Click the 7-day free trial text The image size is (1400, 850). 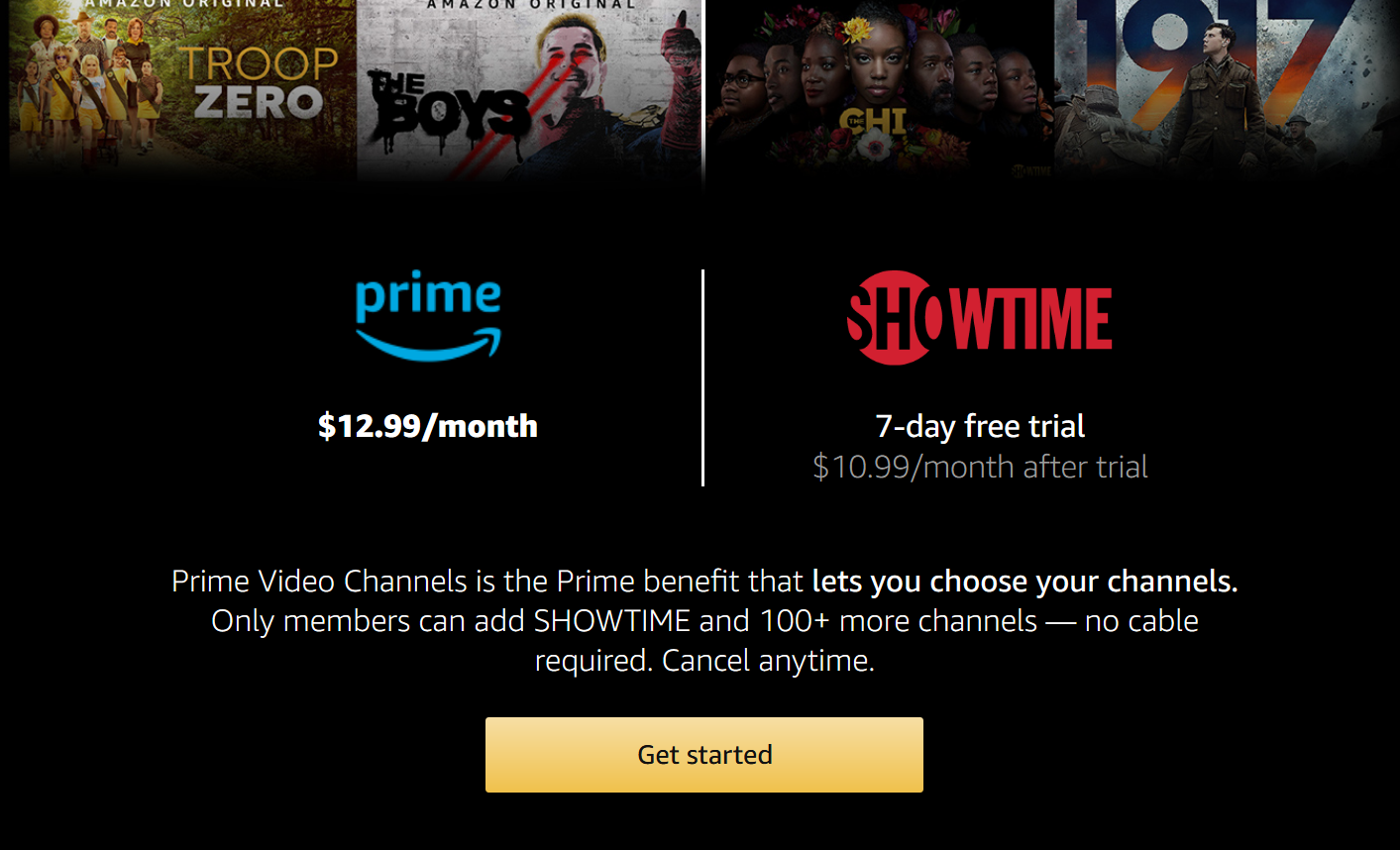pos(980,426)
